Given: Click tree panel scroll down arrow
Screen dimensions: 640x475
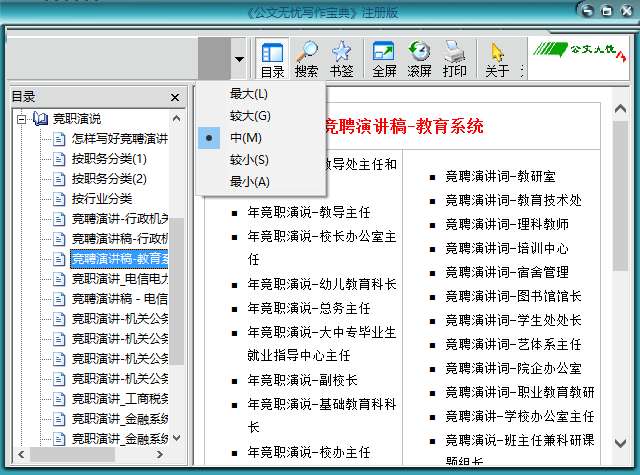Looking at the screenshot, I should click(177, 438).
